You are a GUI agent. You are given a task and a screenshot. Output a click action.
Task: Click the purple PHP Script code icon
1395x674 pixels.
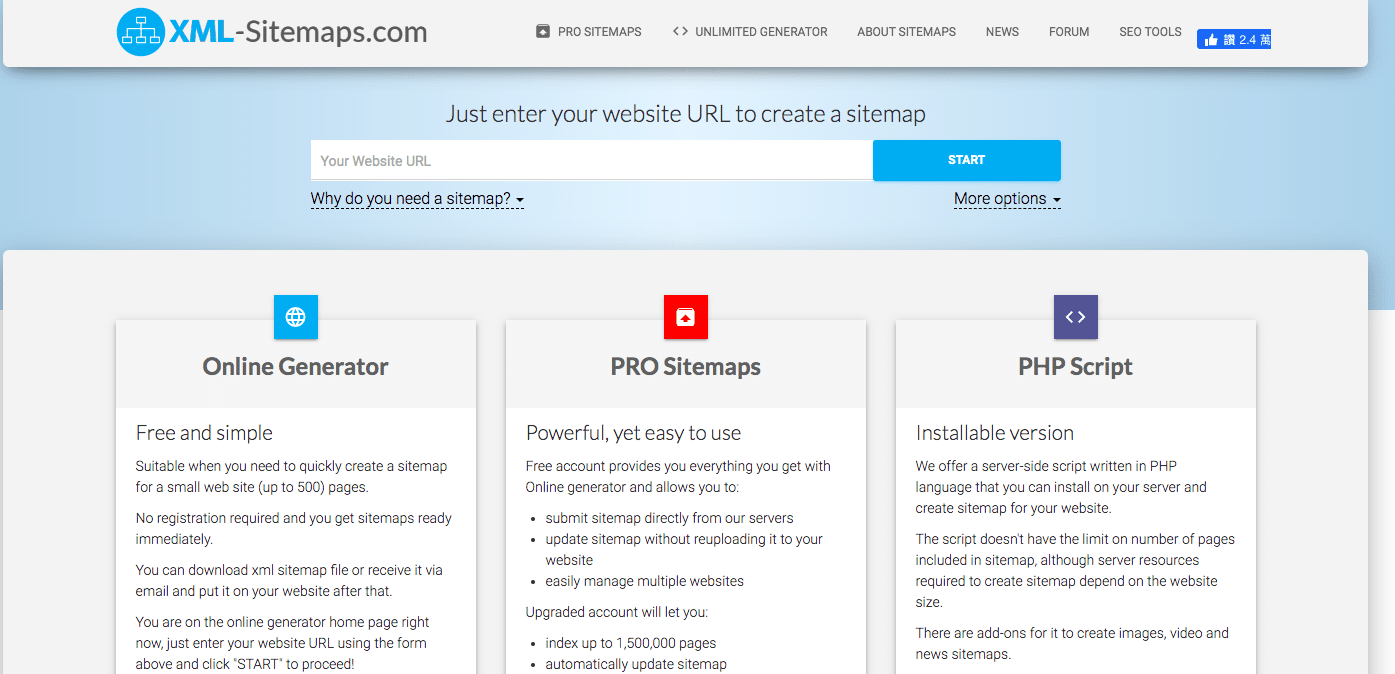(1076, 317)
